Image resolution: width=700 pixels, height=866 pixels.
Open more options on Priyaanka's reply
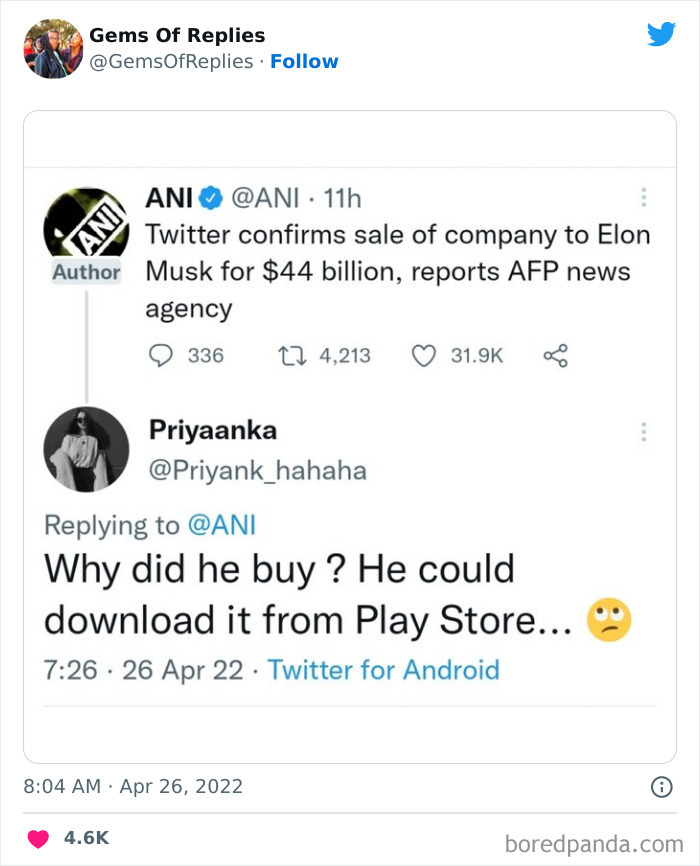click(x=644, y=430)
